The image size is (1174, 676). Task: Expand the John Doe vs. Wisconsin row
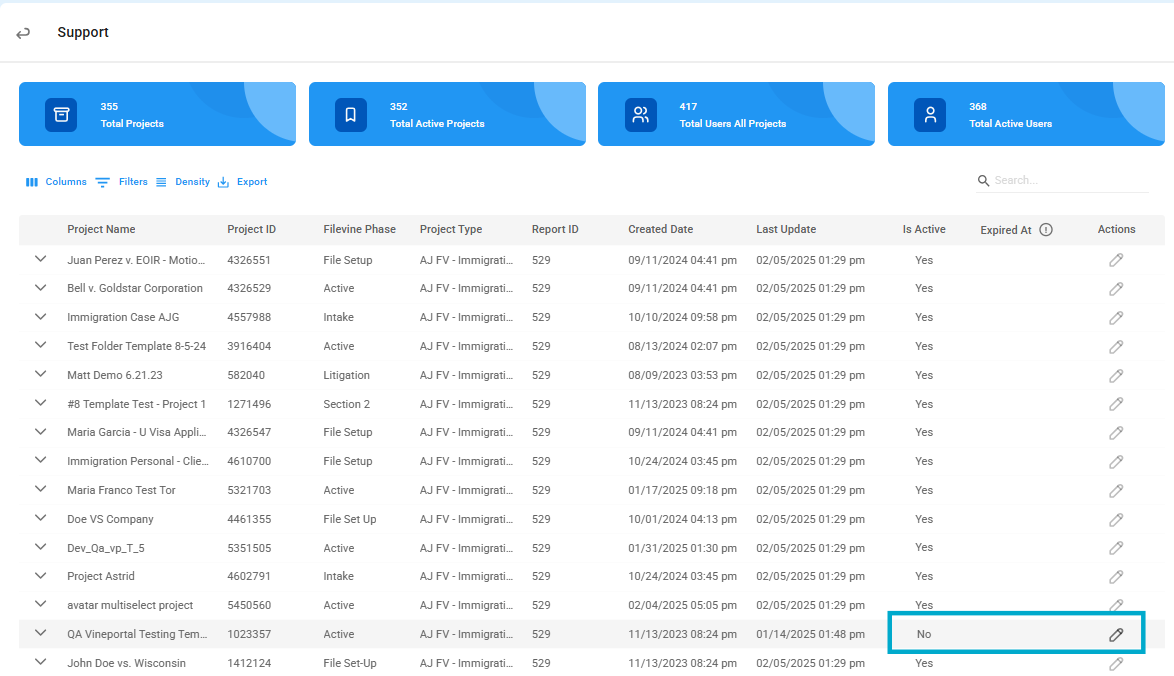(x=41, y=662)
